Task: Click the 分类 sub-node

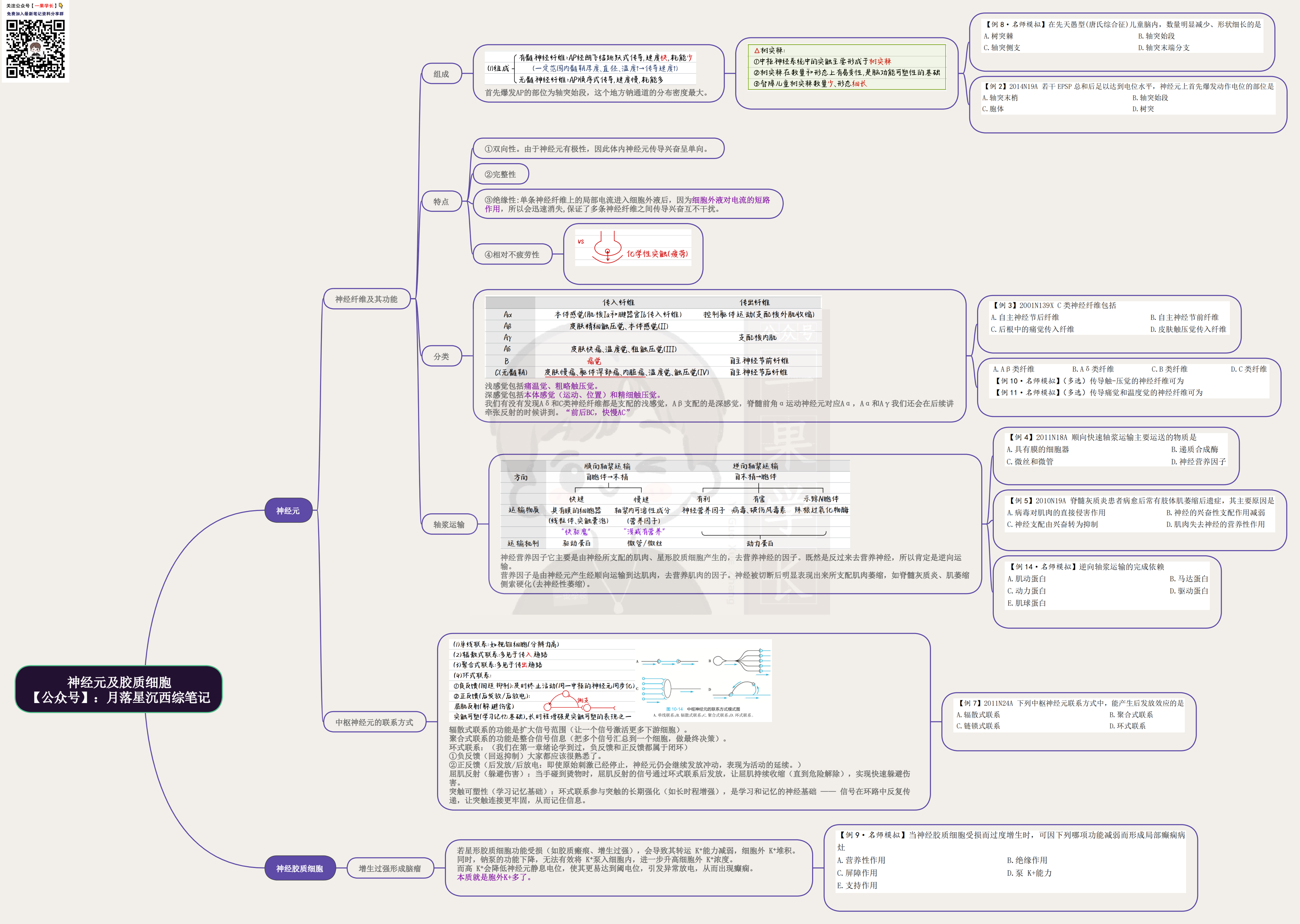Action: (x=441, y=356)
